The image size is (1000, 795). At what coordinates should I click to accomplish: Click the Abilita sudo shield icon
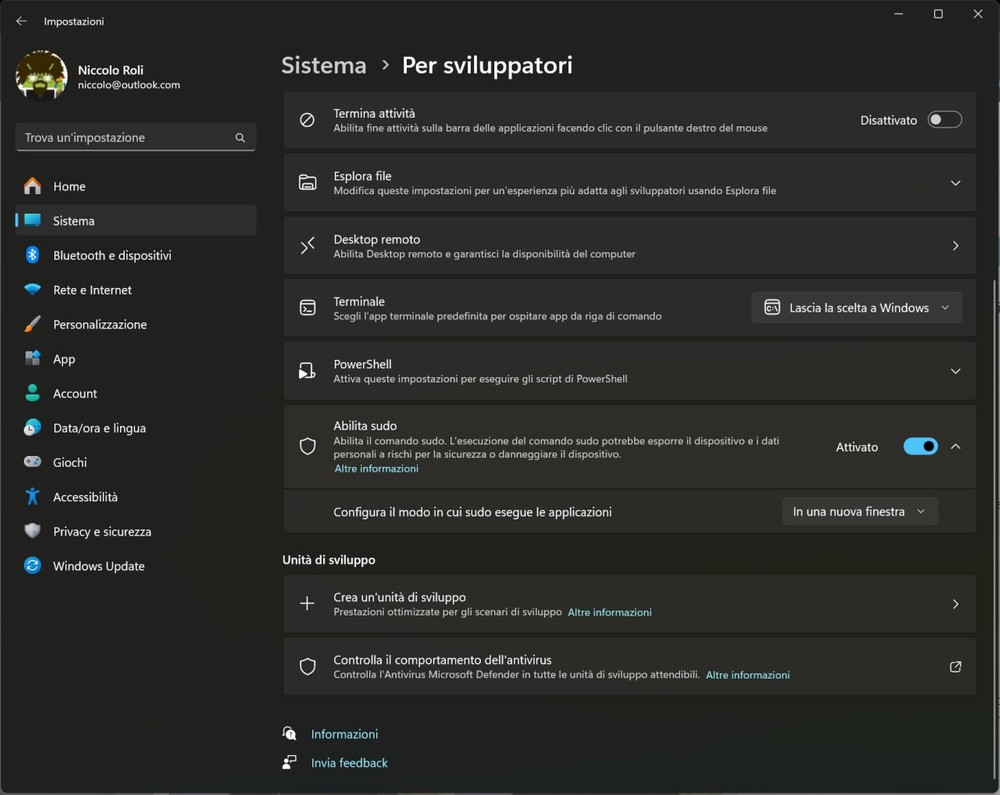tap(308, 447)
